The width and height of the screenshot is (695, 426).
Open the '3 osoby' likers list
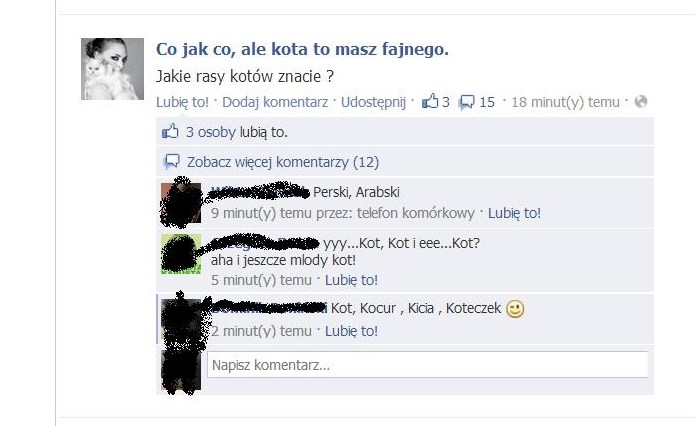211,132
